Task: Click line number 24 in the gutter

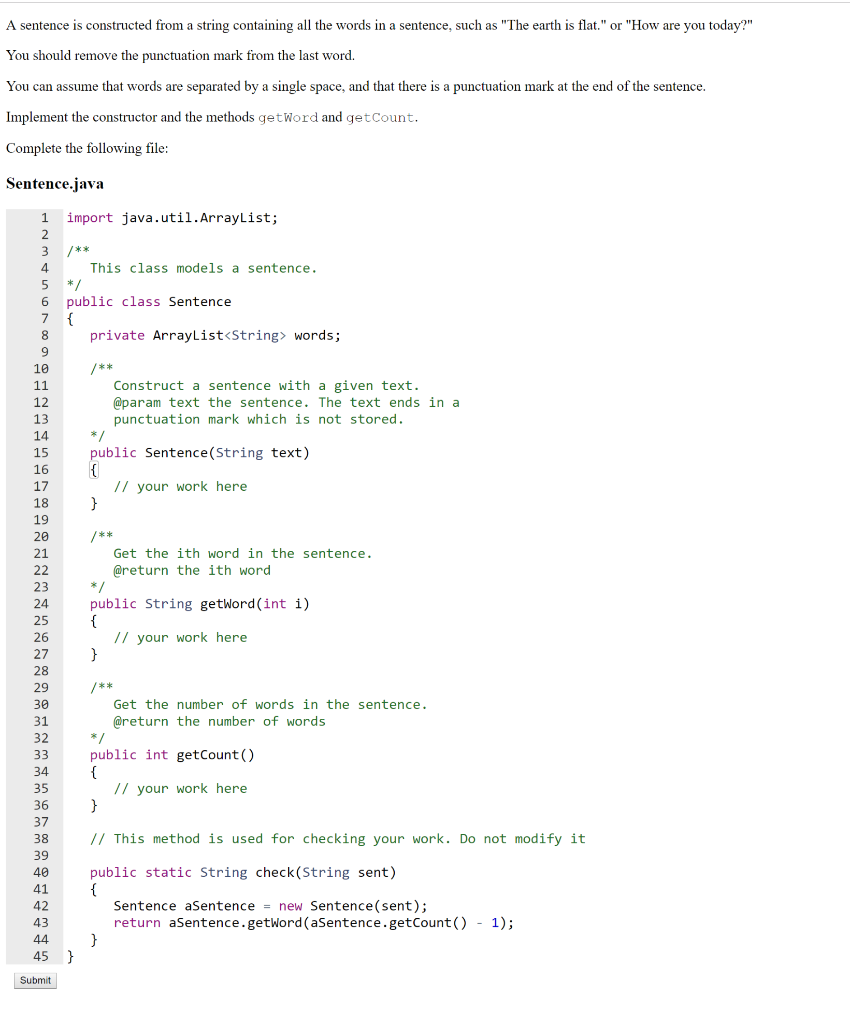Action: click(x=40, y=603)
